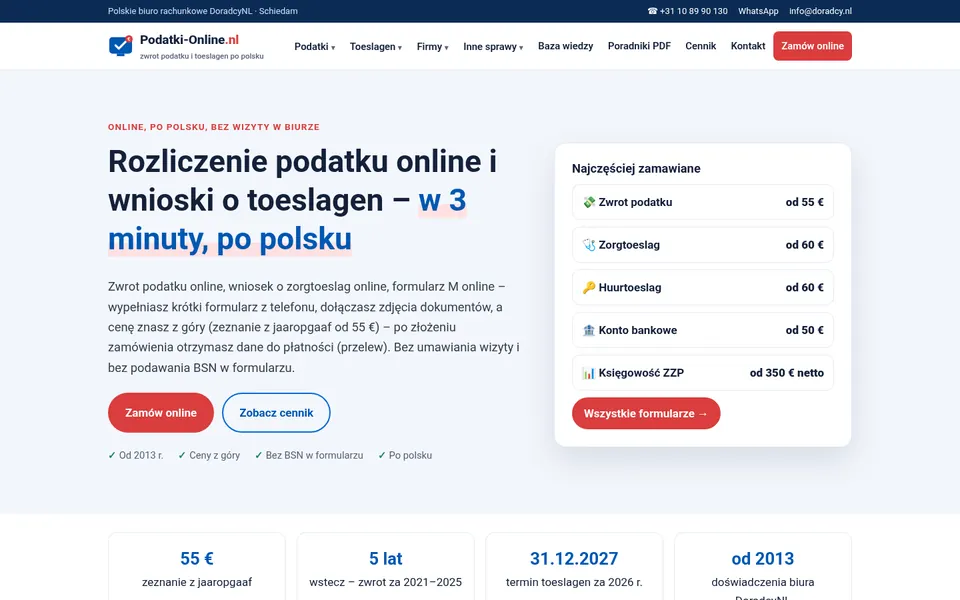Click the 'od 2013' stat card

(x=763, y=566)
